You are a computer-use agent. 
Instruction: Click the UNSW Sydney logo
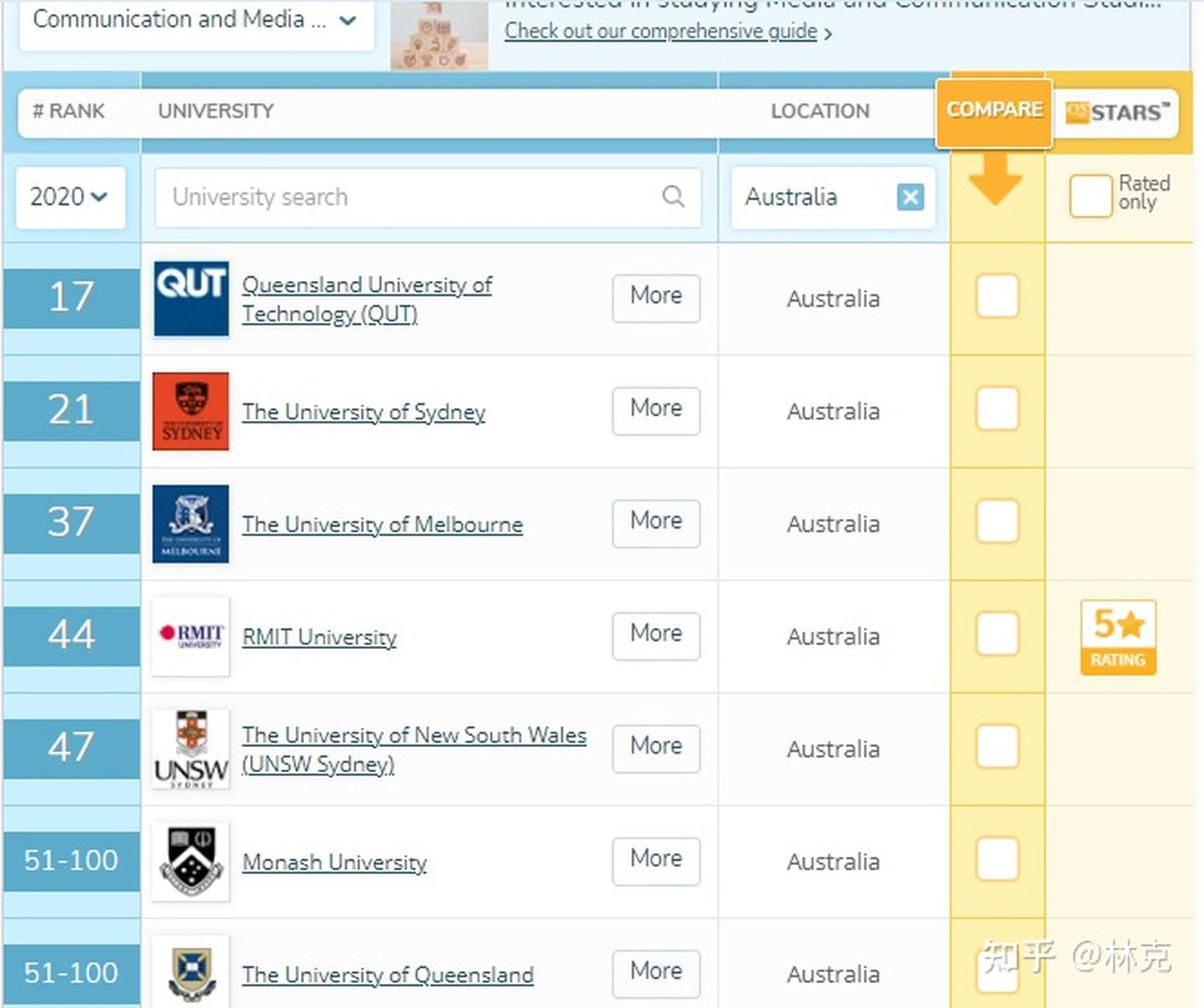191,749
